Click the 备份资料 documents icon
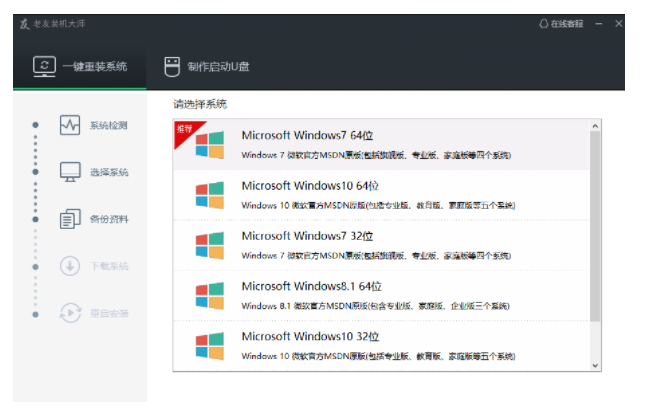The width and height of the screenshot is (654, 413). 70,219
